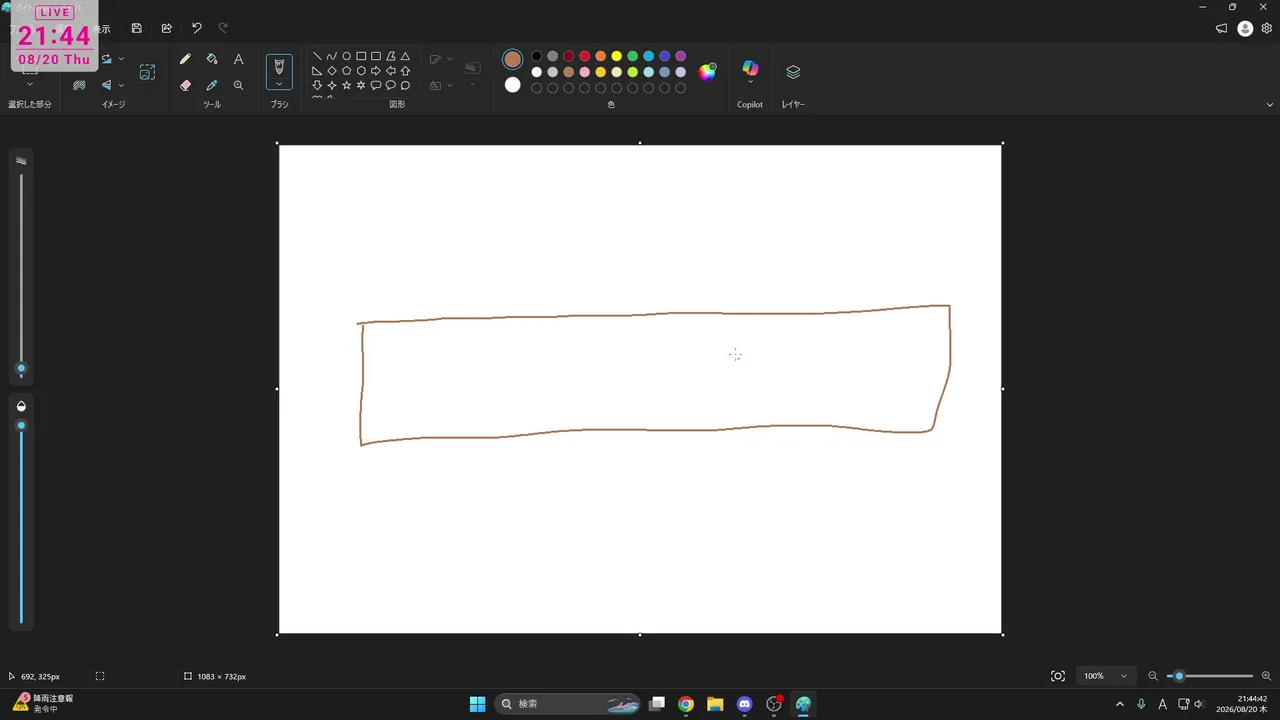1280x720 pixels.
Task: Open Discord from the taskbar
Action: point(744,704)
